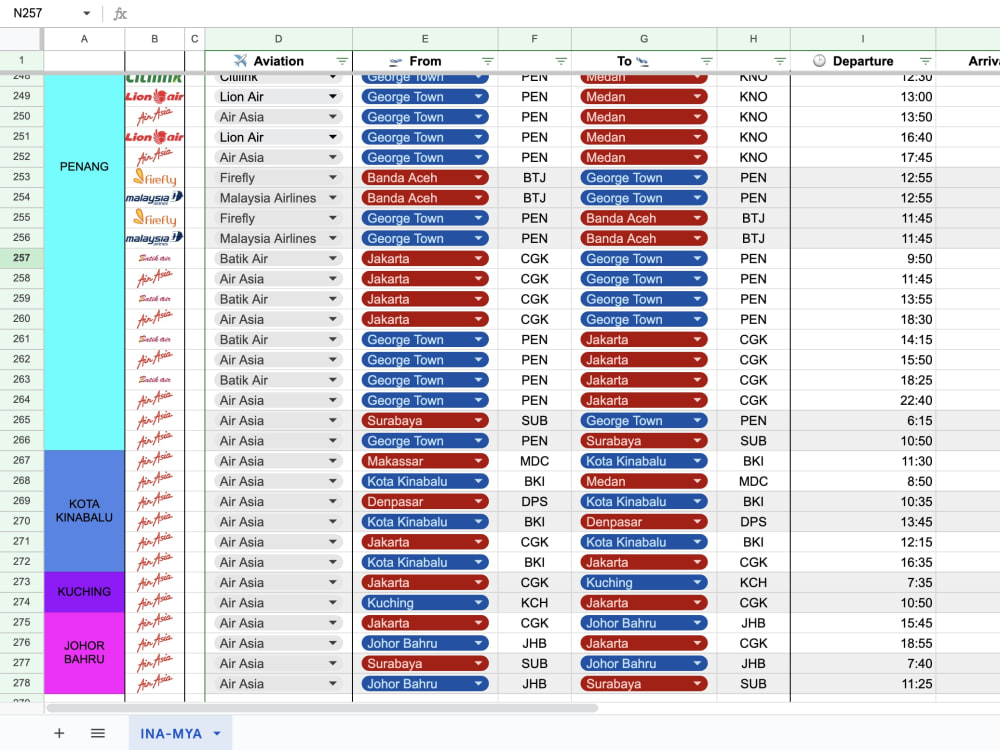This screenshot has height=750, width=1000.
Task: Click the Firefly logo in row 253
Action: pos(154,177)
